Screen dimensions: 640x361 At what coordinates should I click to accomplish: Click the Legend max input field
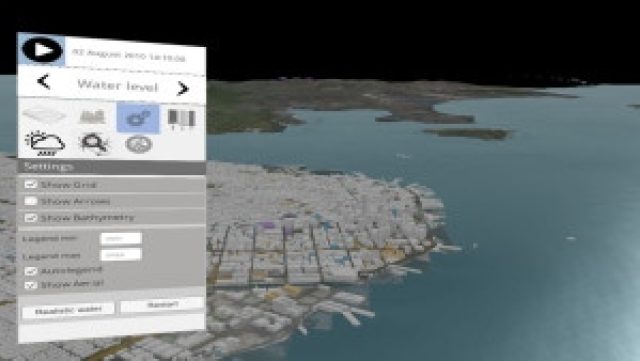[x=121, y=254]
